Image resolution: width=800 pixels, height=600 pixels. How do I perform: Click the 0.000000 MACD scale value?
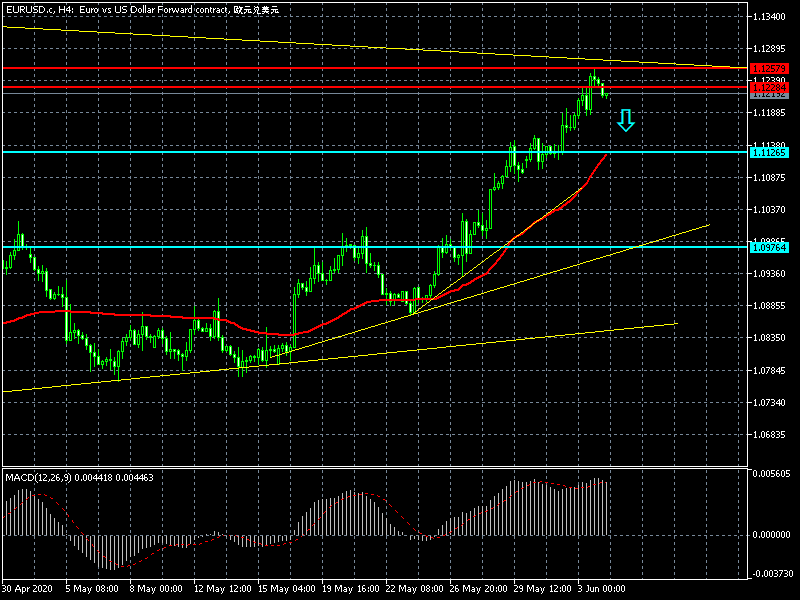(771, 535)
